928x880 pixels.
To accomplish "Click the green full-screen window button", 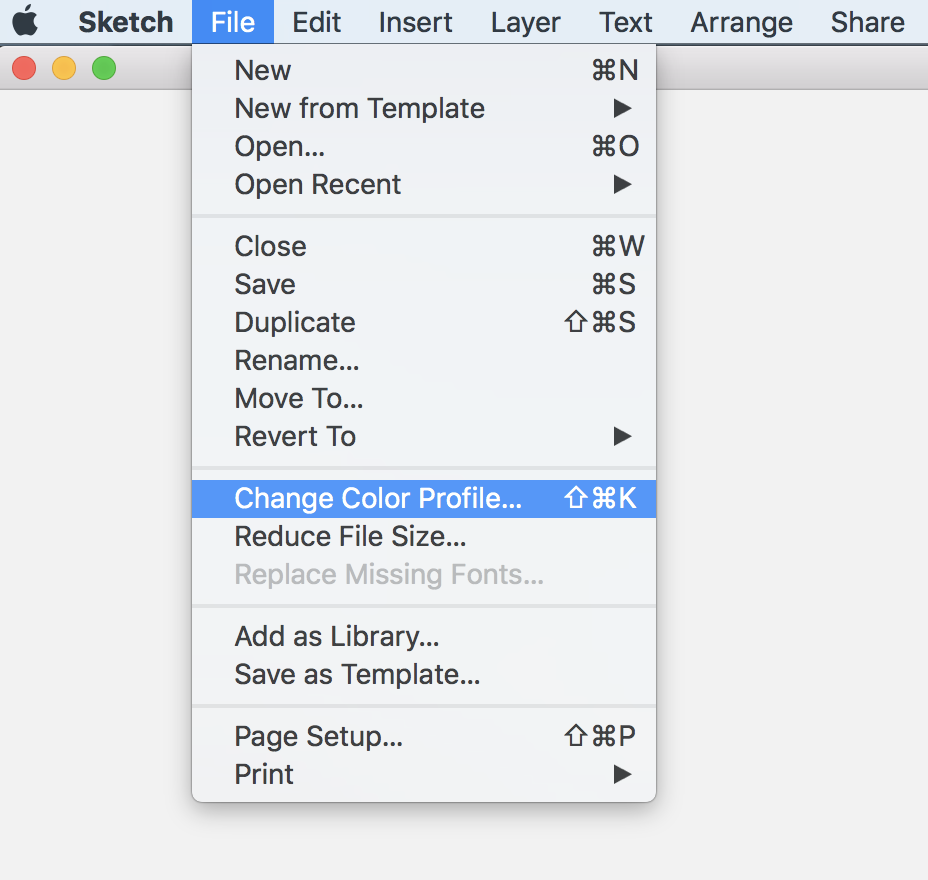I will click(104, 68).
